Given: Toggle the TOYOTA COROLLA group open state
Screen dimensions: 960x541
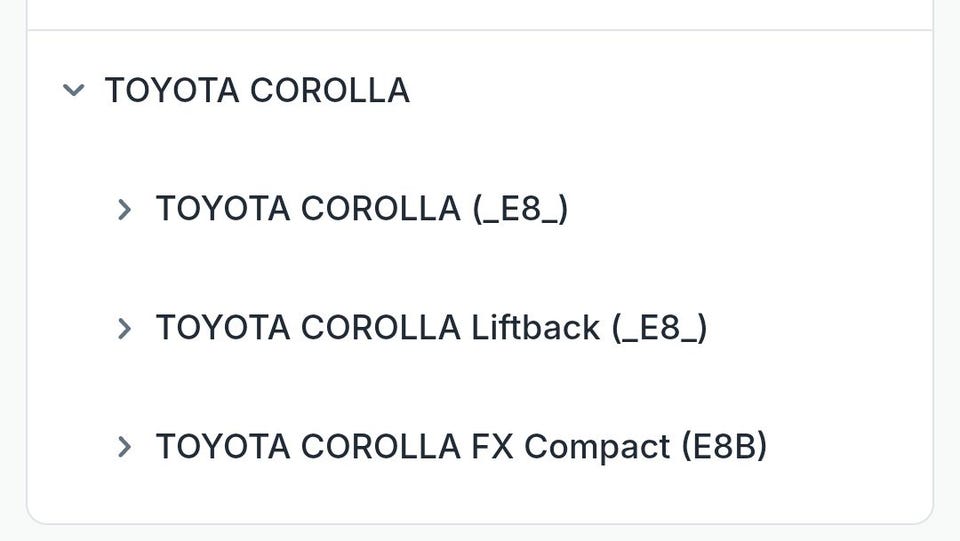Looking at the screenshot, I should (71, 90).
